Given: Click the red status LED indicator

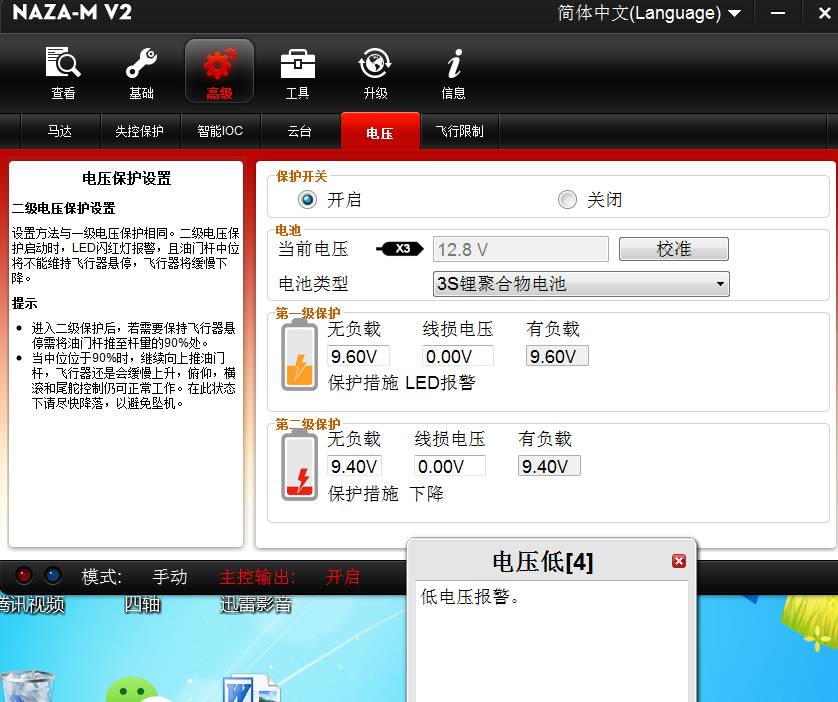Looking at the screenshot, I should click(24, 575).
